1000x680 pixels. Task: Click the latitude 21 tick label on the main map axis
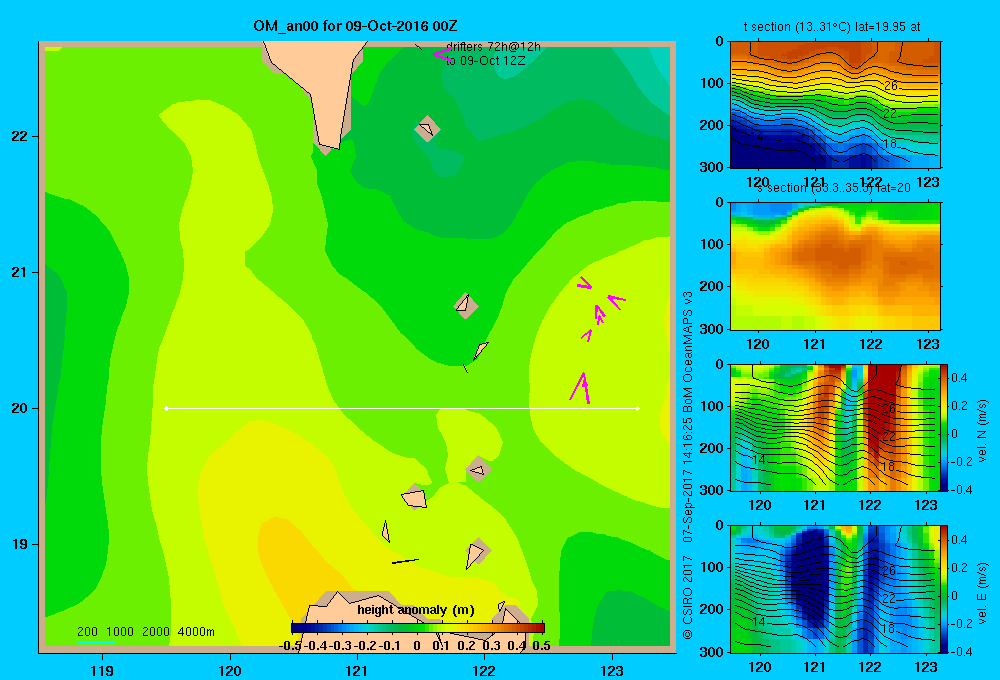tap(20, 272)
